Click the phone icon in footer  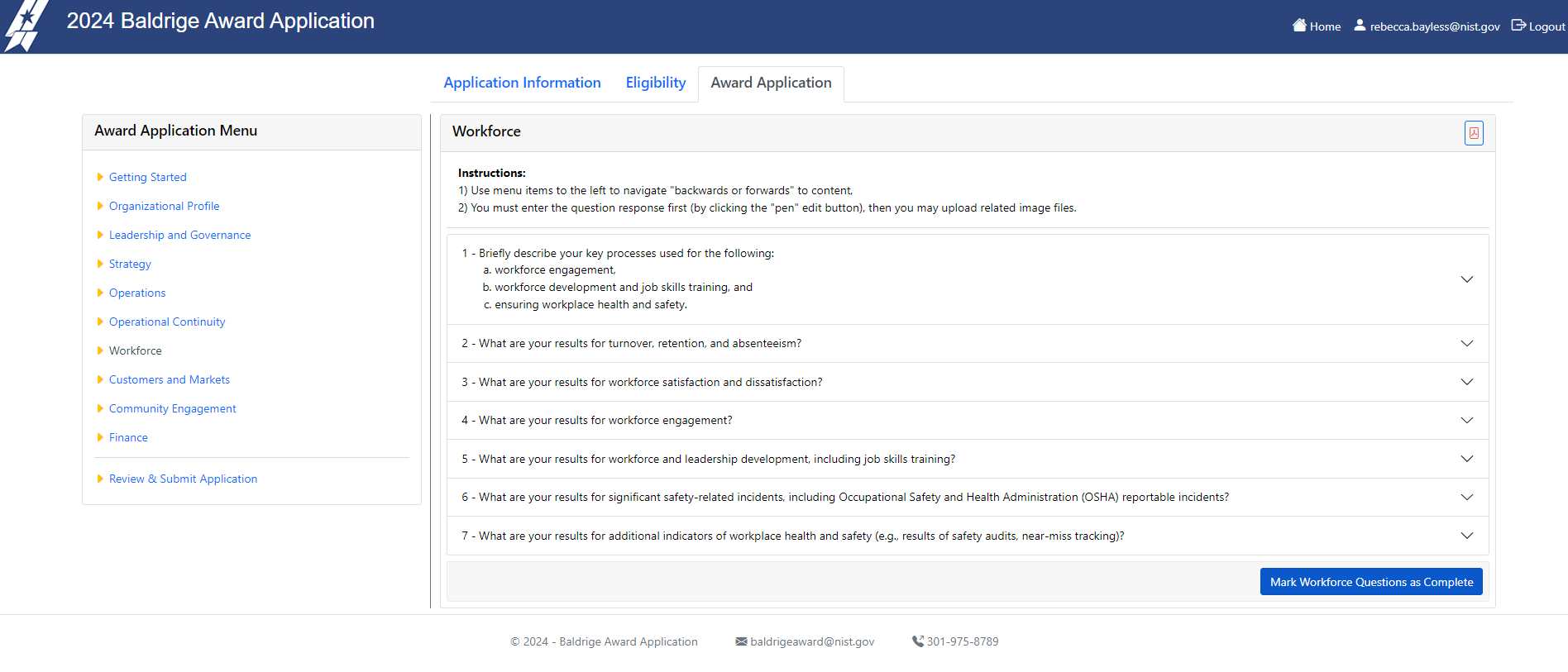[917, 641]
